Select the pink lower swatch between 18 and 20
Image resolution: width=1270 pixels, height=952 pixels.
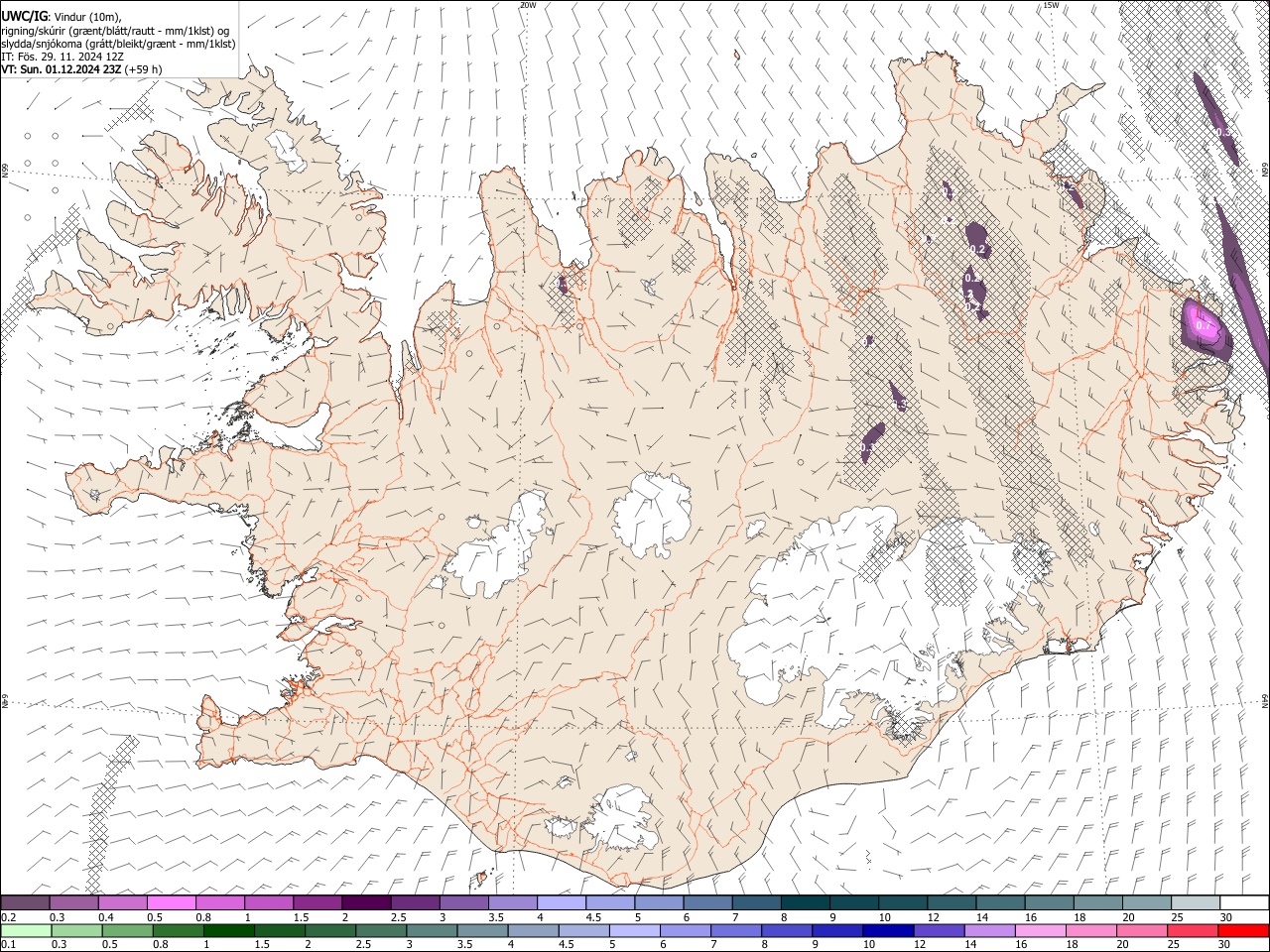click(x=1092, y=930)
